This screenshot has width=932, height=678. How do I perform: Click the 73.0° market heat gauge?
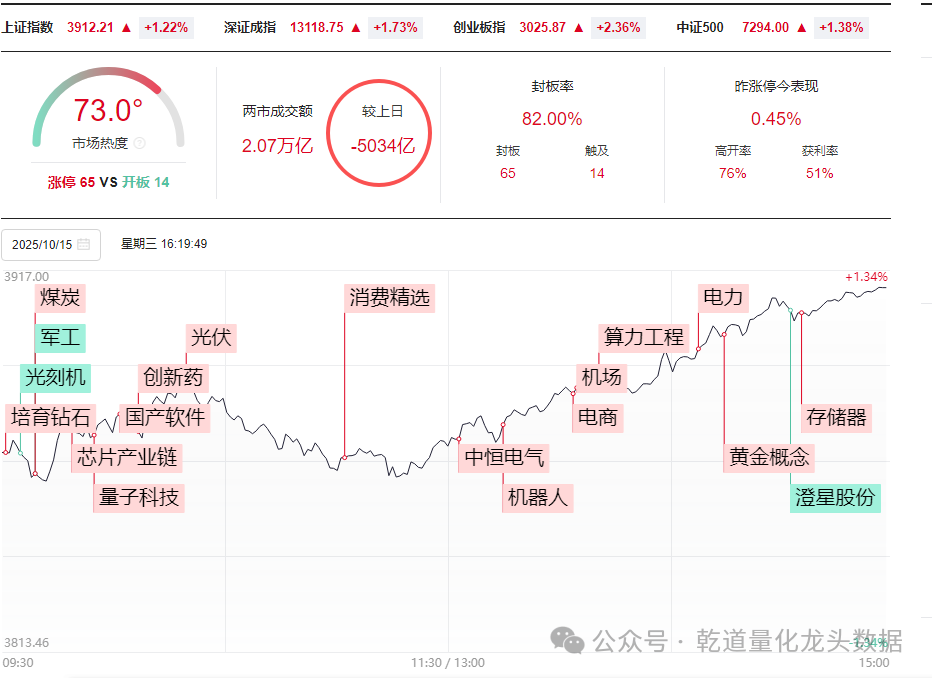pos(108,110)
